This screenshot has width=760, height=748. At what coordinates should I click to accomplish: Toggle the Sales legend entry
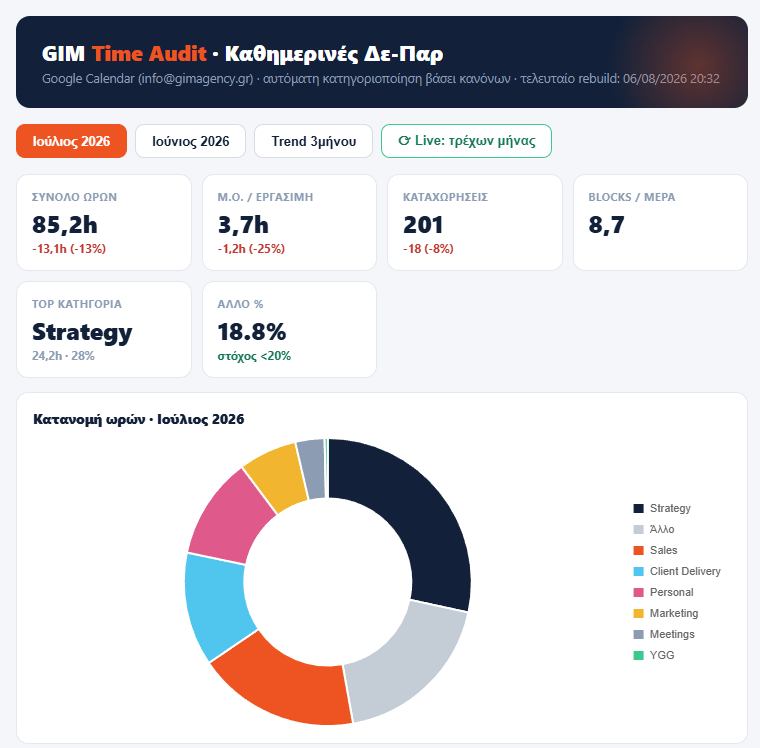click(655, 550)
